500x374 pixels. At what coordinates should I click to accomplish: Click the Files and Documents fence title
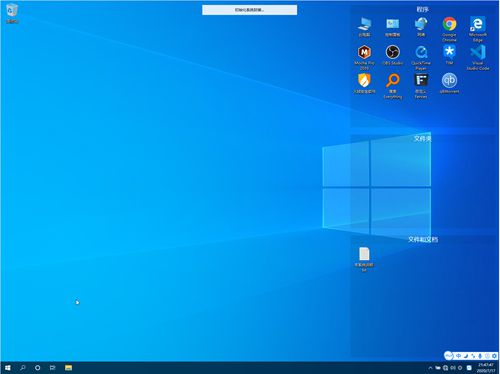pos(423,239)
